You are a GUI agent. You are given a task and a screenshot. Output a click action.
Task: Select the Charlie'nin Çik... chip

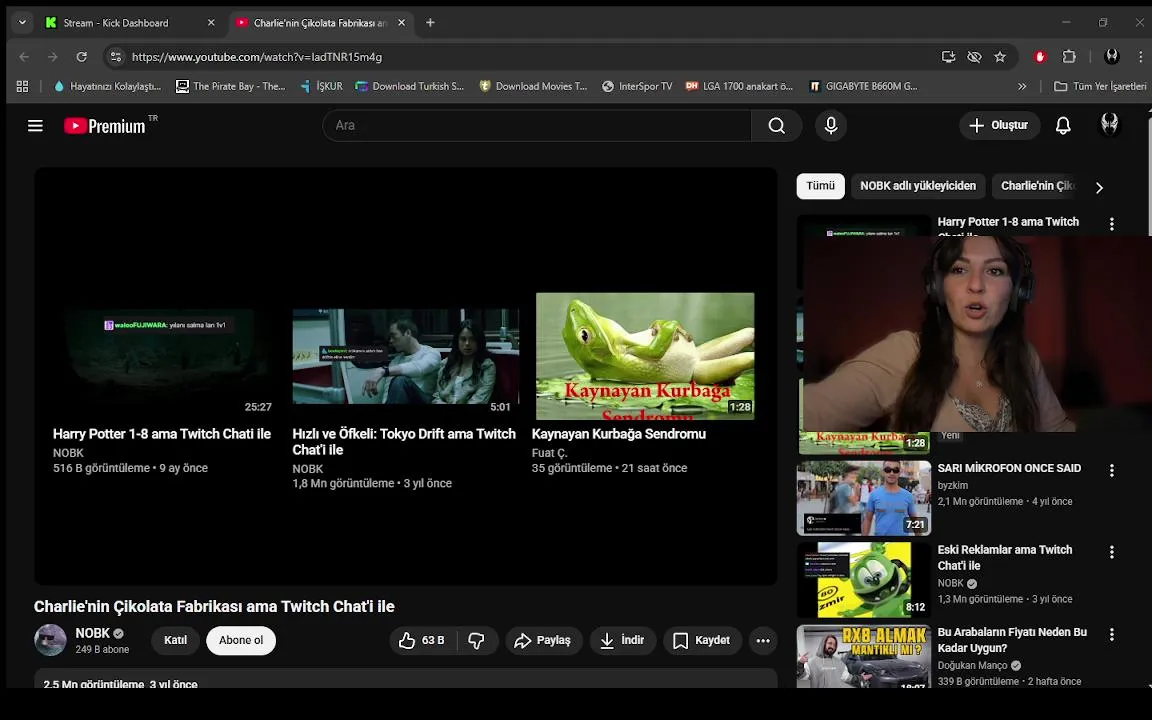pos(1037,186)
